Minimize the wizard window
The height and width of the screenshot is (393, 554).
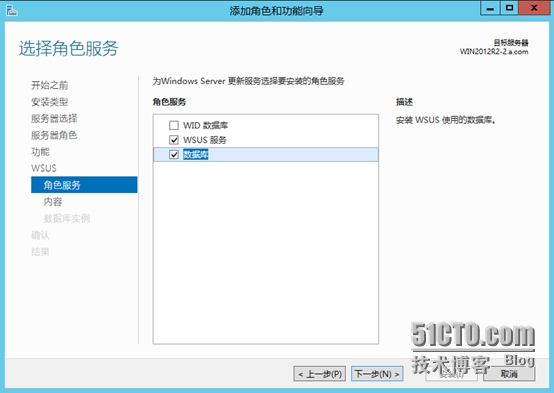coord(490,8)
